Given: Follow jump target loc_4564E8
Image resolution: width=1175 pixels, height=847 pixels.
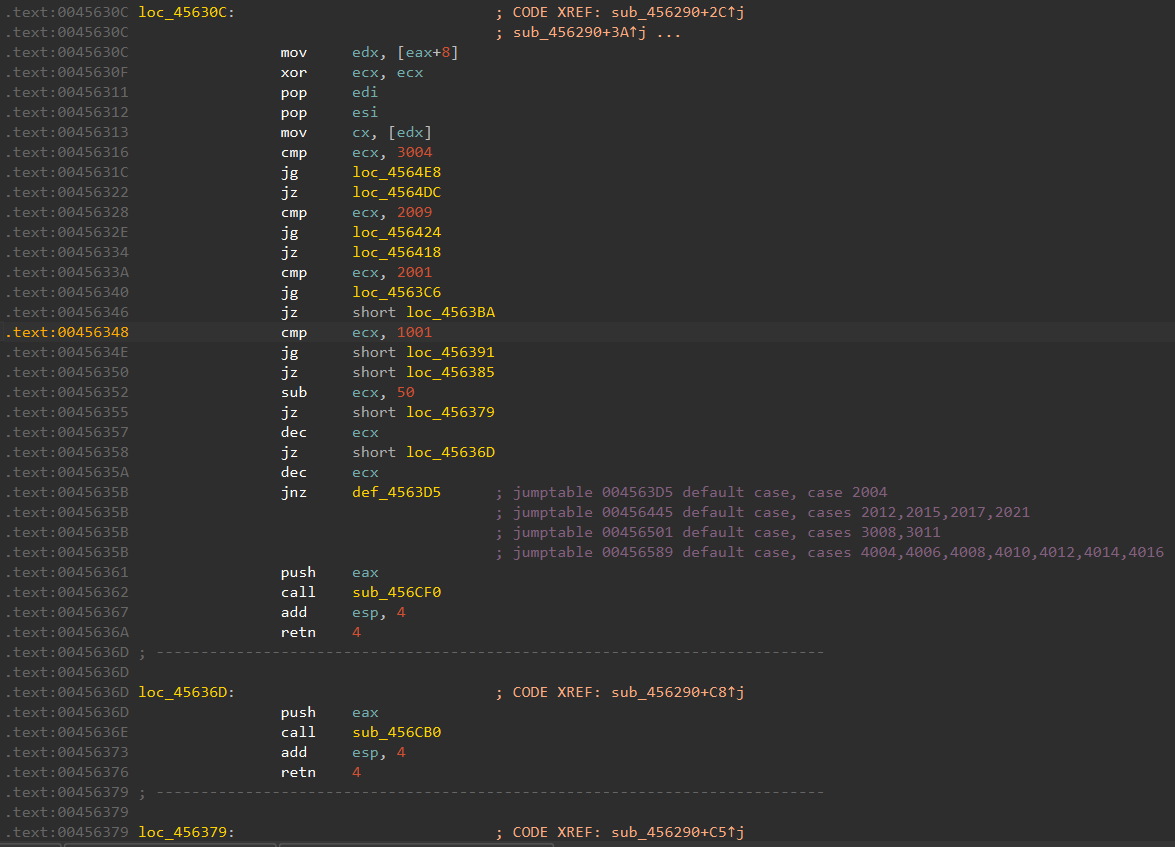Looking at the screenshot, I should tap(396, 172).
